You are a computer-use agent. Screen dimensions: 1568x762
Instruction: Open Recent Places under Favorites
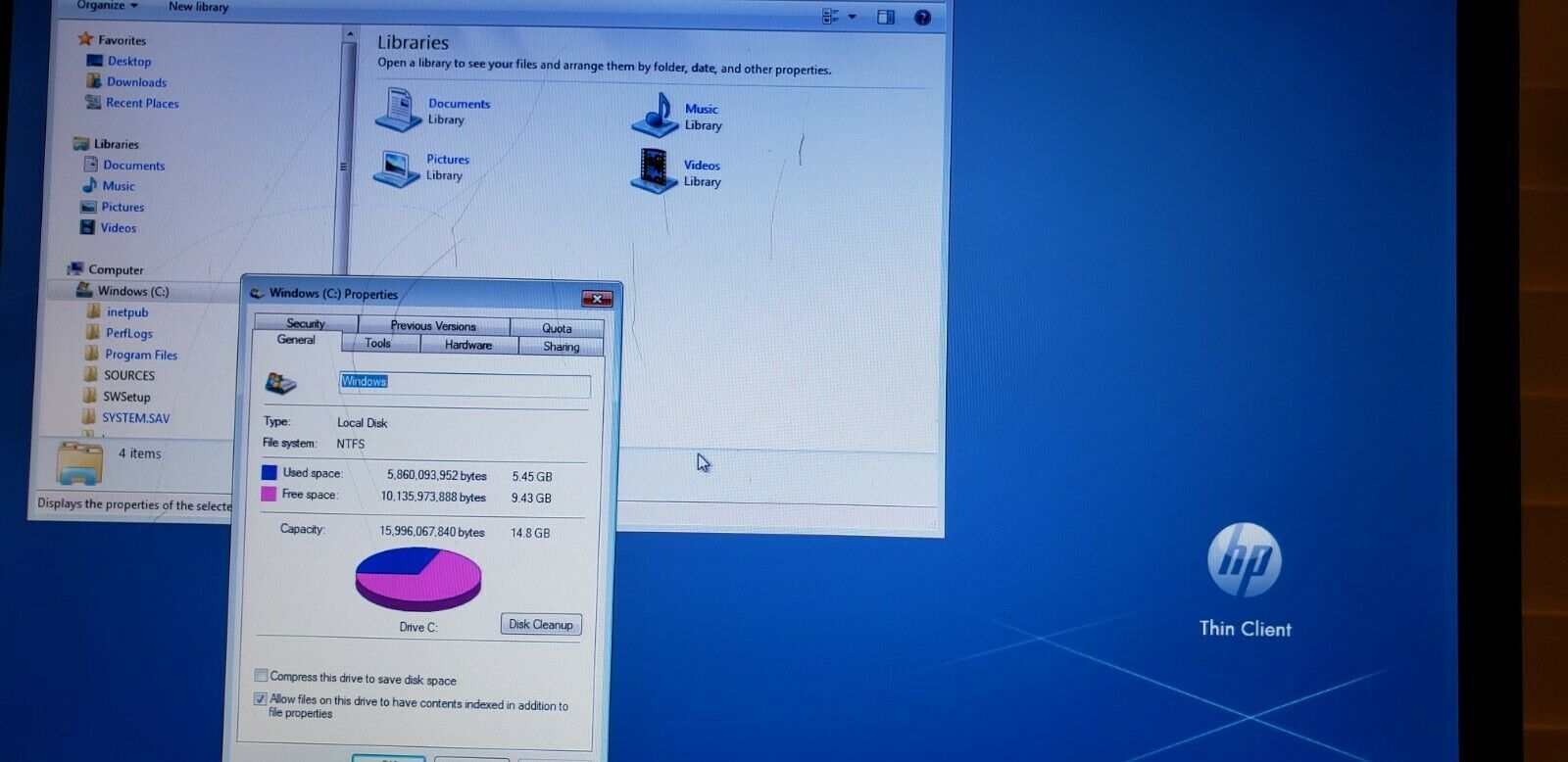(142, 103)
